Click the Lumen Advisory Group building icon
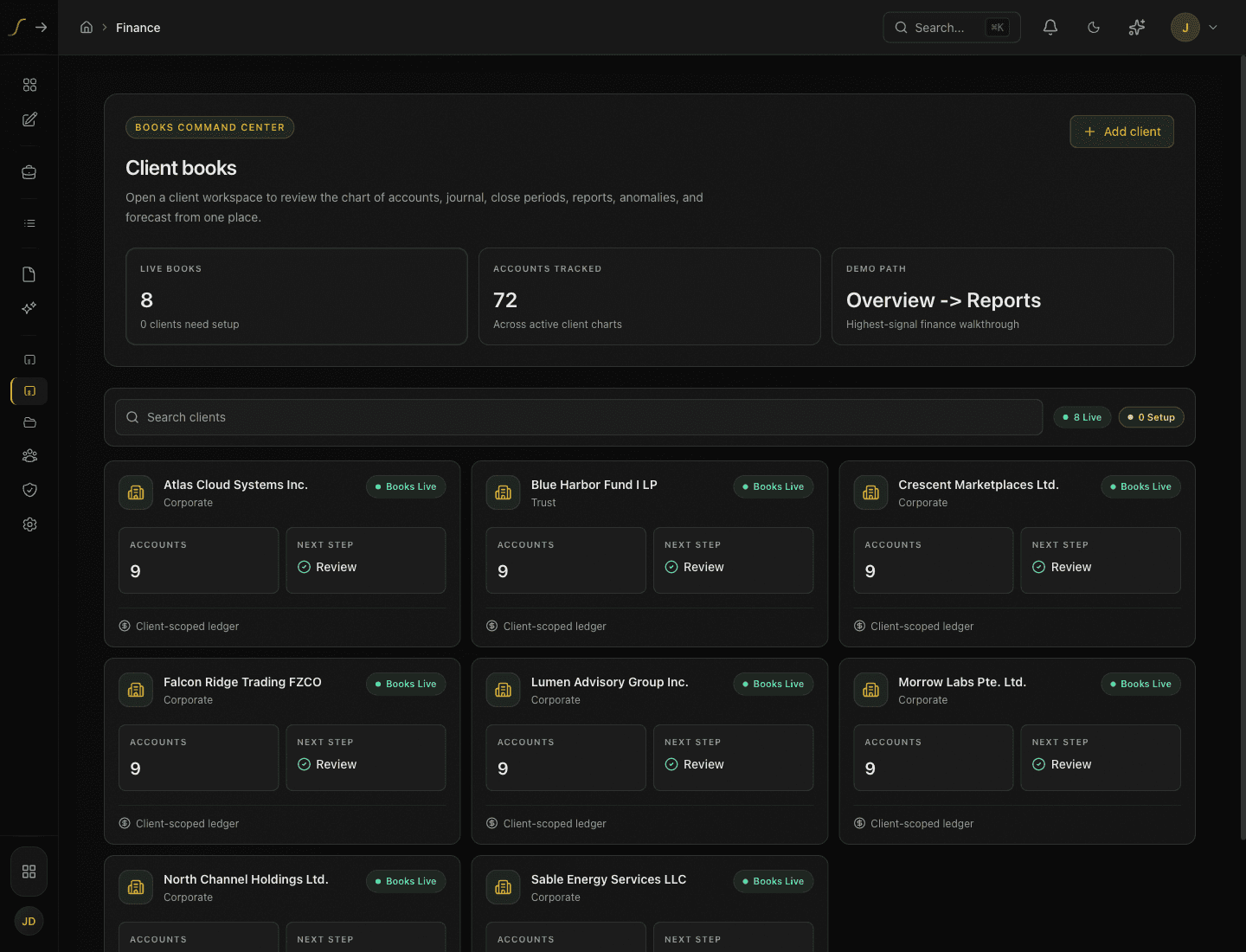Image resolution: width=1246 pixels, height=952 pixels. click(x=504, y=690)
